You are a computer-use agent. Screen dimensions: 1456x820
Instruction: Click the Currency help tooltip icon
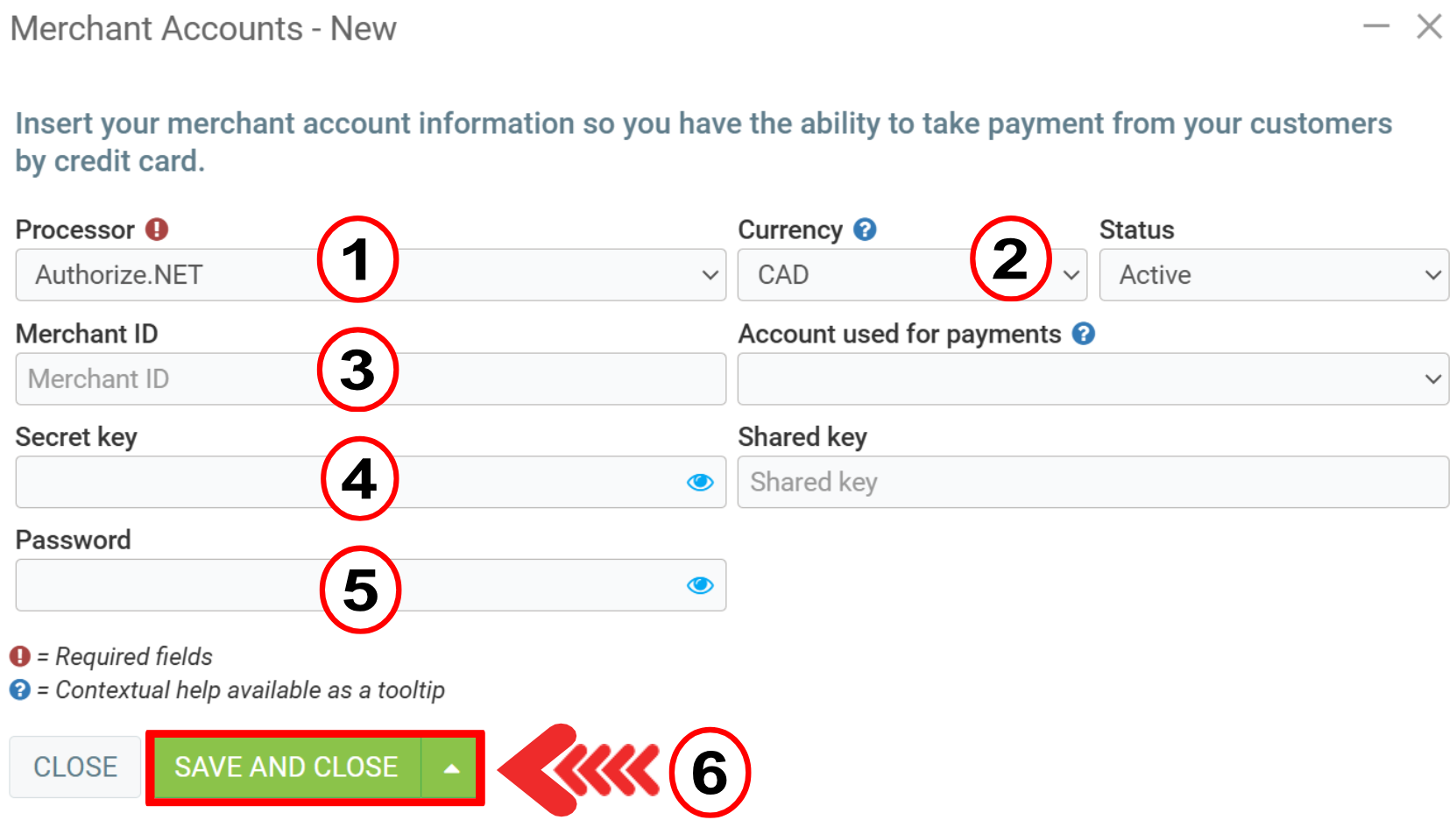click(865, 230)
